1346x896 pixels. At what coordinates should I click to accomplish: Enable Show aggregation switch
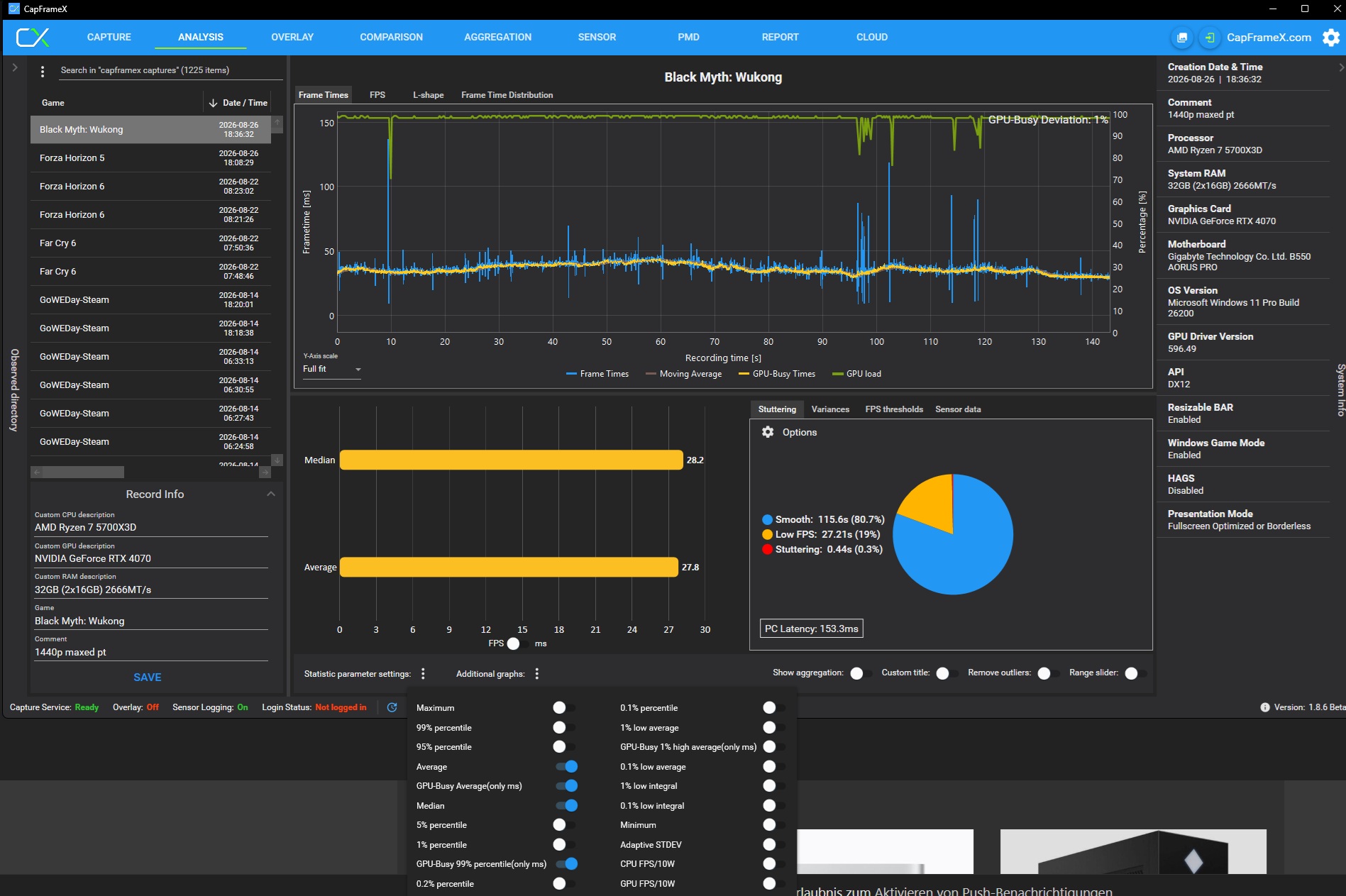tap(861, 673)
